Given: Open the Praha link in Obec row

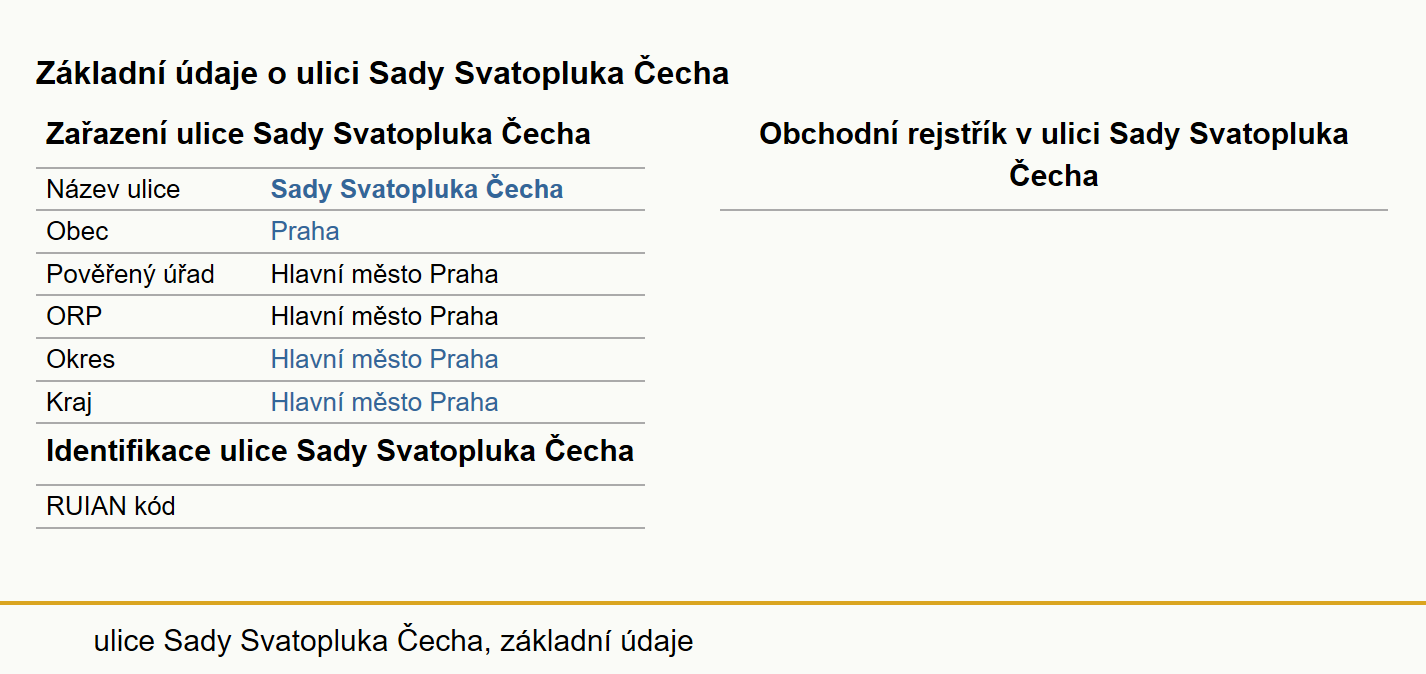Looking at the screenshot, I should [x=305, y=231].
